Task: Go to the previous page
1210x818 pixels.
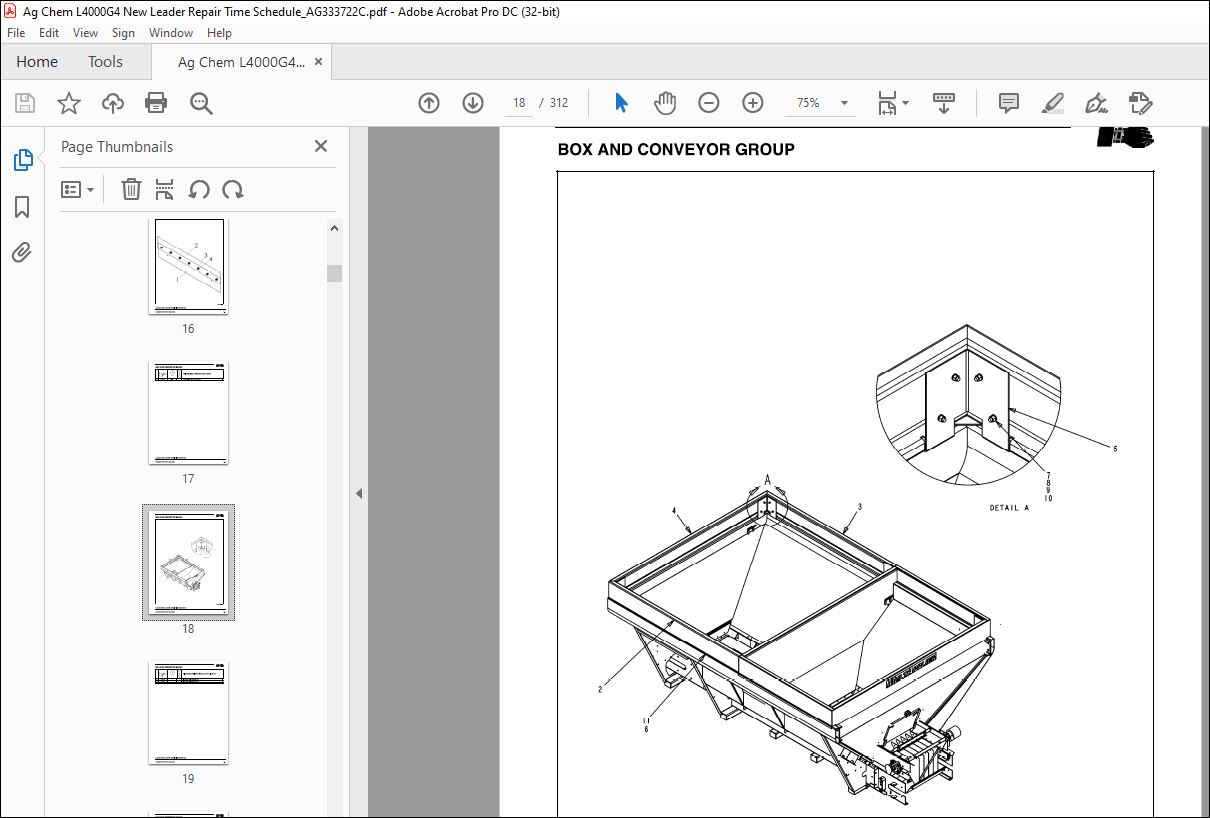Action: pos(429,103)
